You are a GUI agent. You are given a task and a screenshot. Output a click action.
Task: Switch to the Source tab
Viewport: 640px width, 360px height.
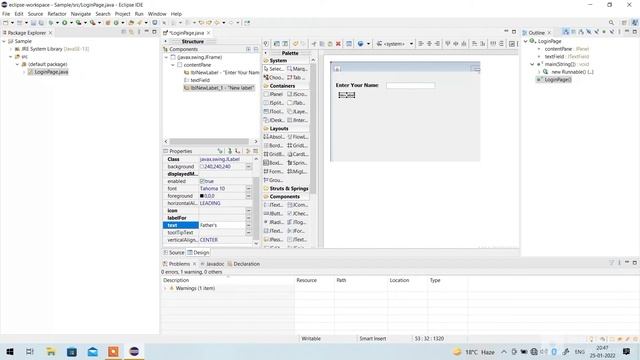click(x=174, y=253)
